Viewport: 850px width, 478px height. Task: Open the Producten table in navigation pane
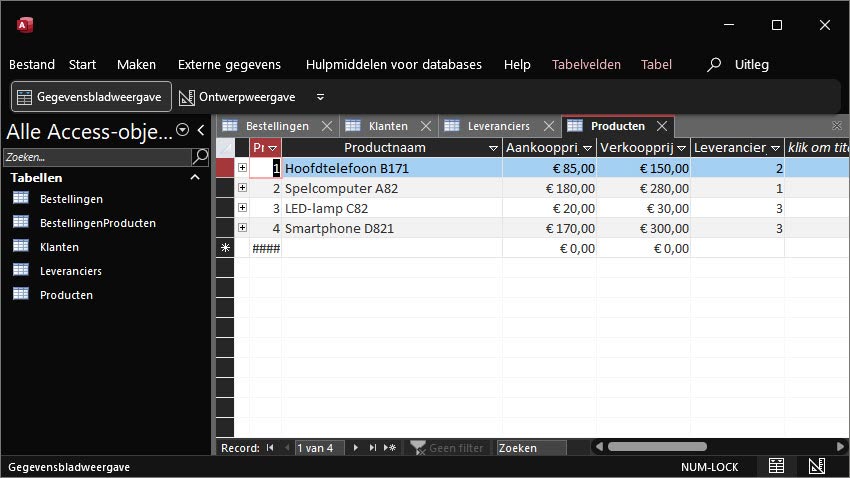(53, 295)
